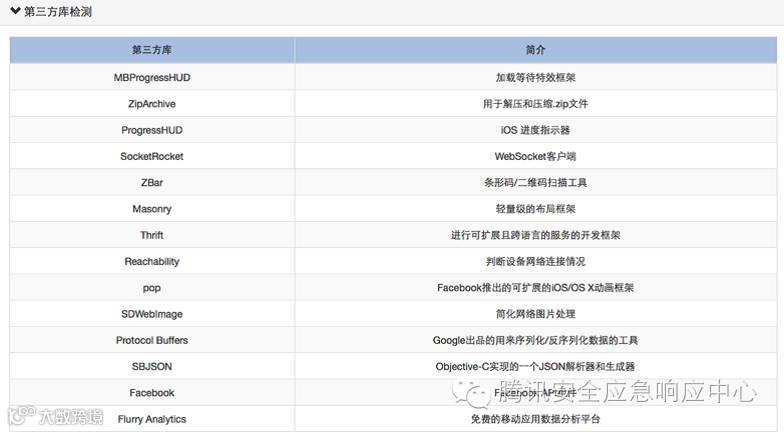Select the Masonry library cell
Screen dimensions: 784x432
click(x=152, y=209)
